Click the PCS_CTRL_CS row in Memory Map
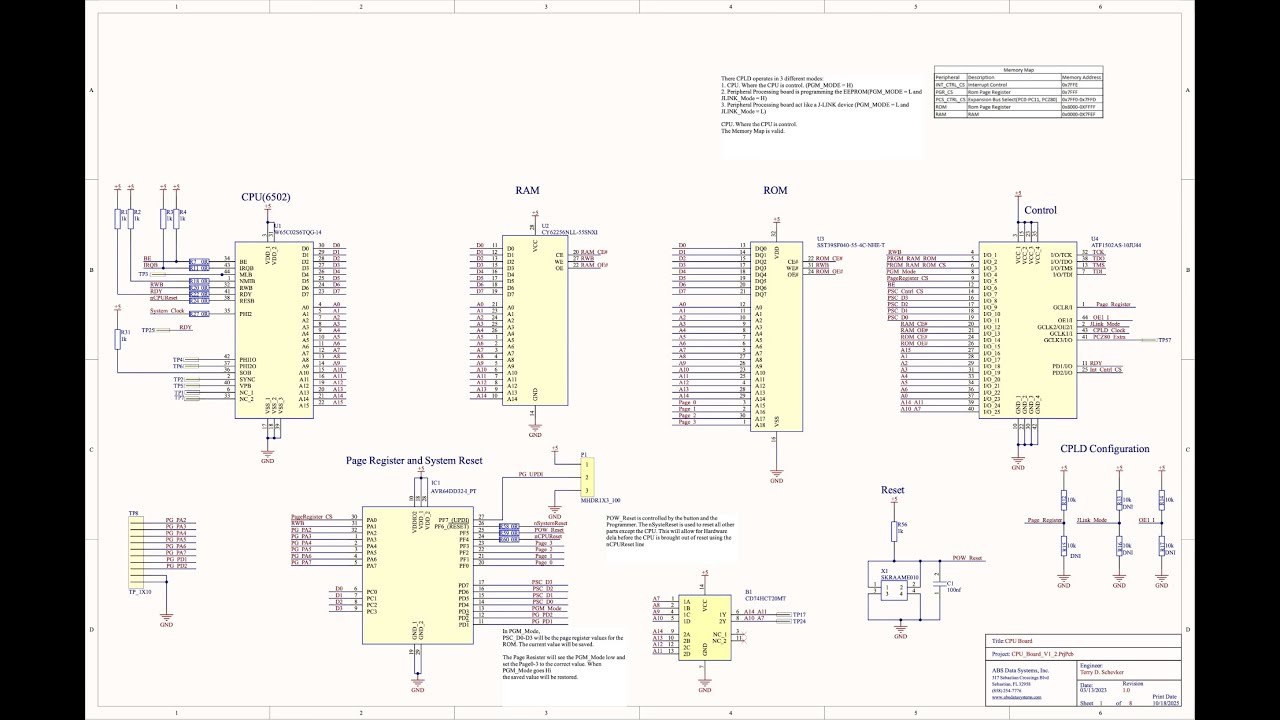Image resolution: width=1280 pixels, height=720 pixels. click(x=1018, y=100)
